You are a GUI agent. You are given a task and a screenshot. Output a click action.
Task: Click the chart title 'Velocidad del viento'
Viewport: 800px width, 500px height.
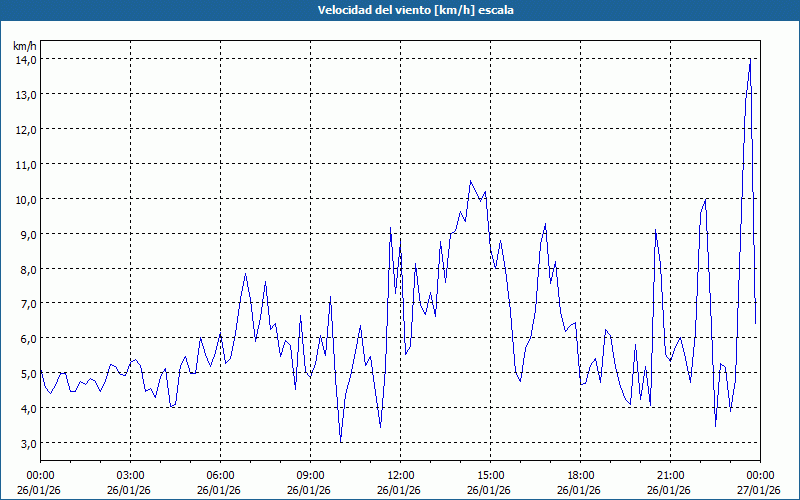coord(399,10)
